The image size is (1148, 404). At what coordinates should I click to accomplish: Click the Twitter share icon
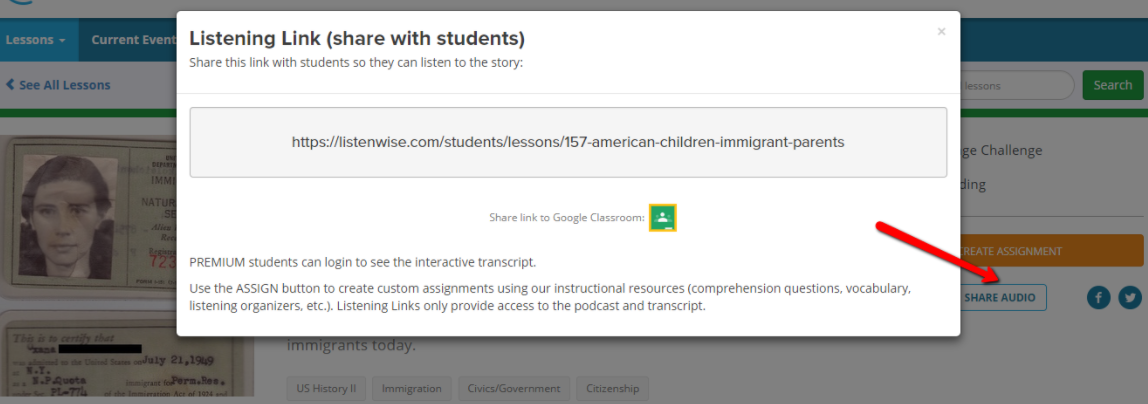1130,297
